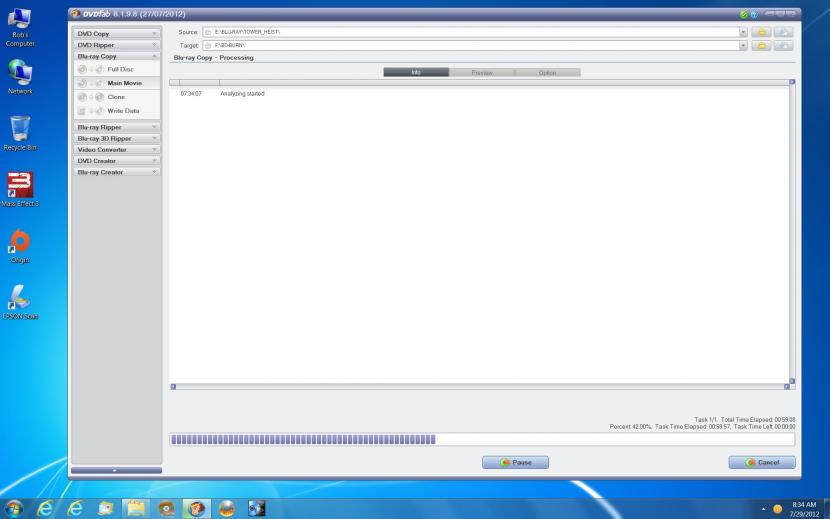The height and width of the screenshot is (519, 830).
Task: Choose the Clone copy mode
Action: tap(117, 97)
